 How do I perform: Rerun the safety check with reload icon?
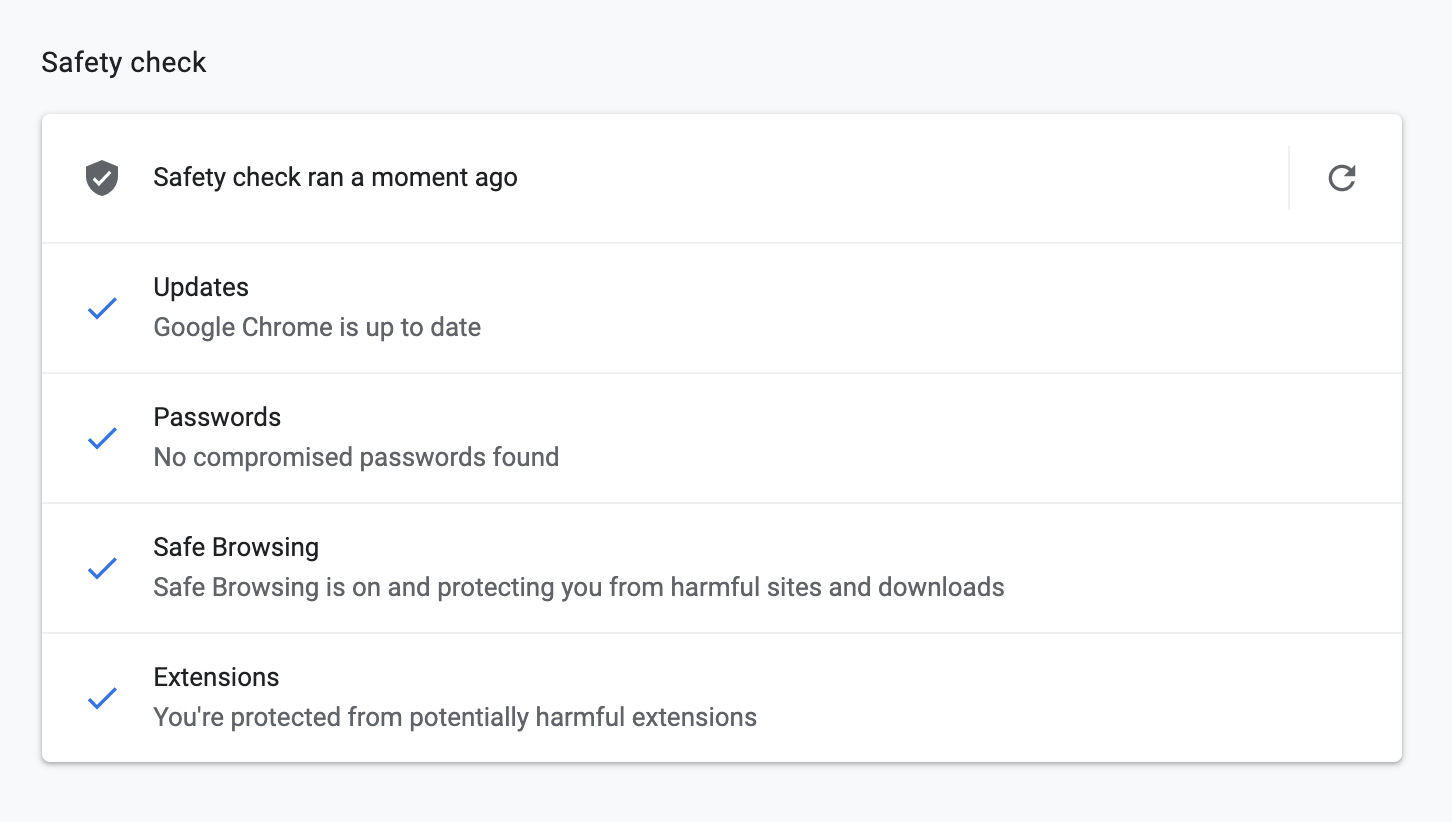click(1341, 178)
